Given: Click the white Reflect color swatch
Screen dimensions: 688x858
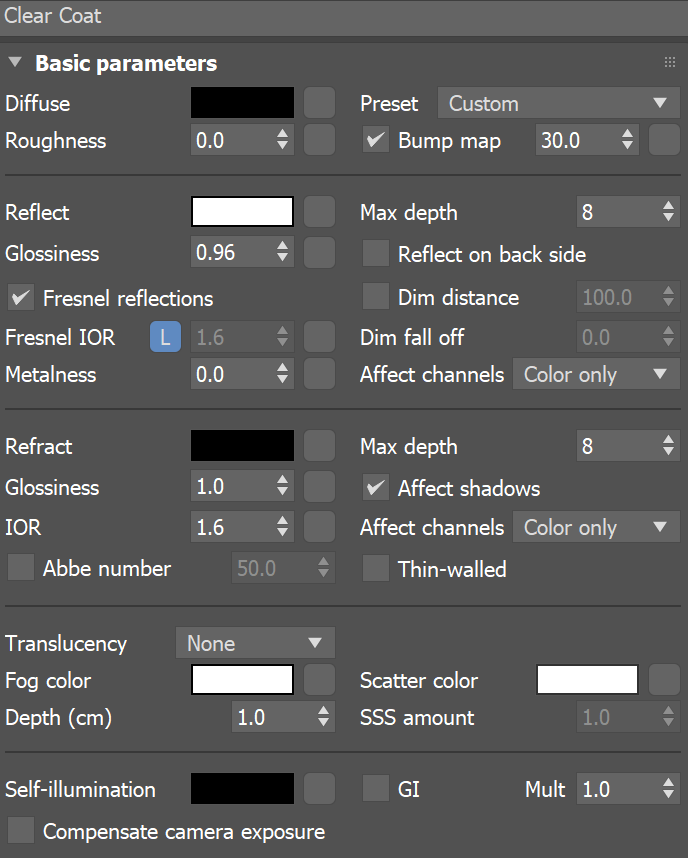Looking at the screenshot, I should 243,212.
